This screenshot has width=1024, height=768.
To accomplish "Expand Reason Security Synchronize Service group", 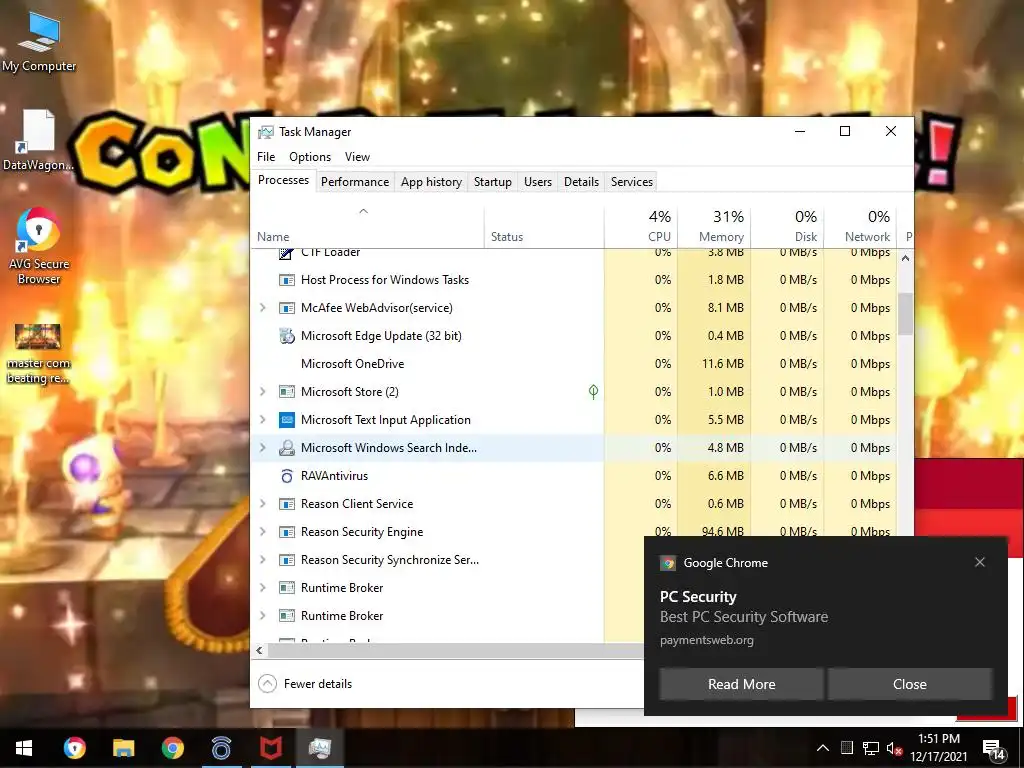I will click(x=263, y=560).
